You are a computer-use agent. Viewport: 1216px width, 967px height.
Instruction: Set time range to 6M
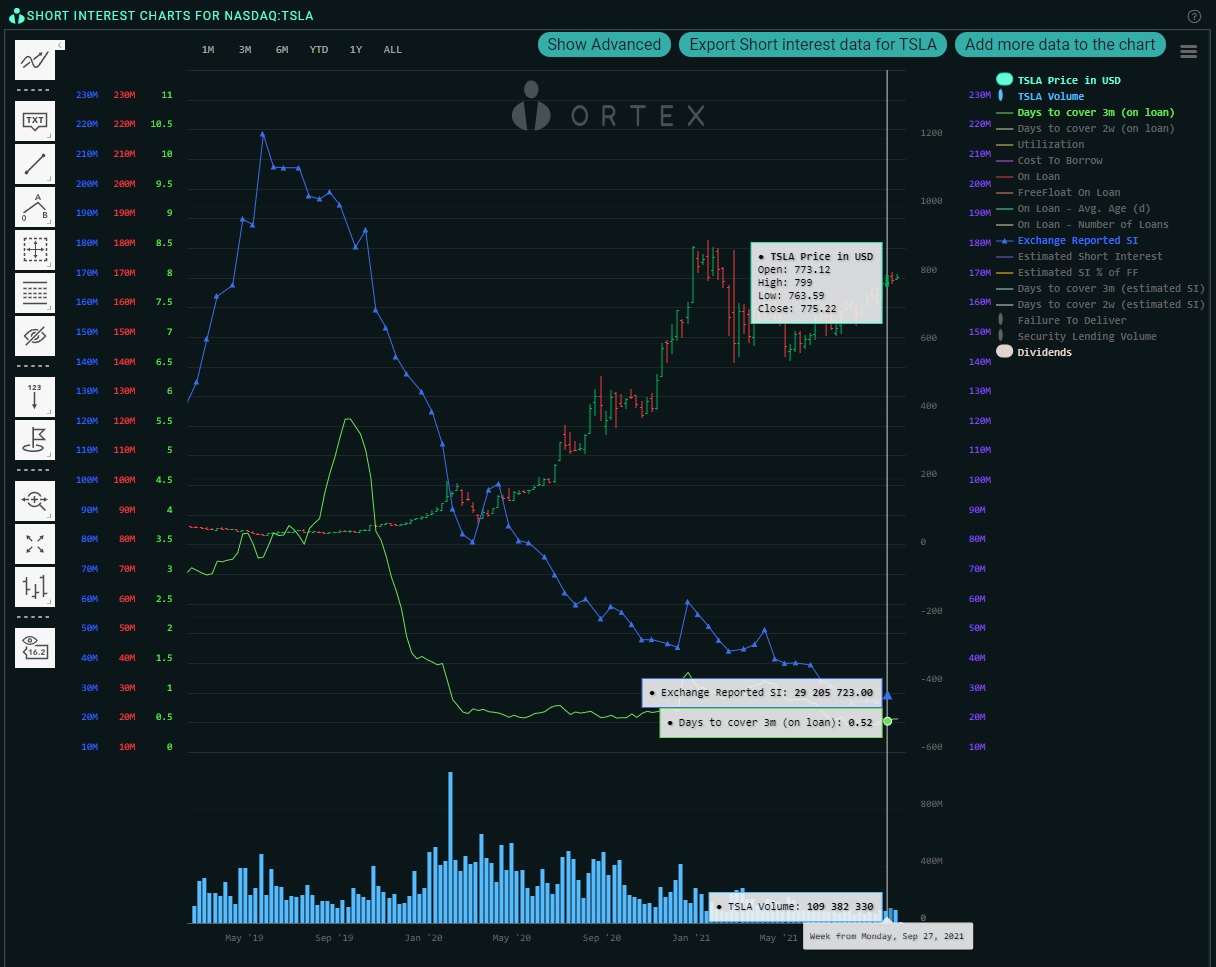282,50
